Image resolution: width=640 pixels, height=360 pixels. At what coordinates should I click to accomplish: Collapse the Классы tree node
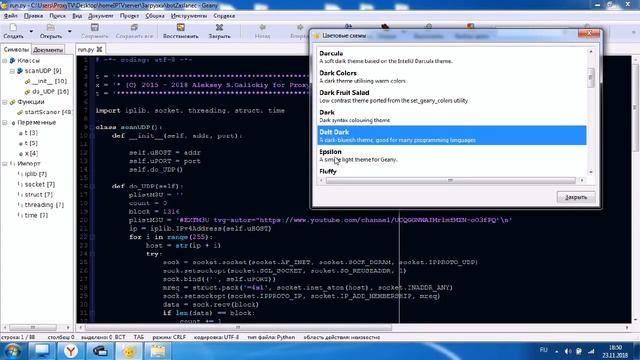tap(5, 60)
